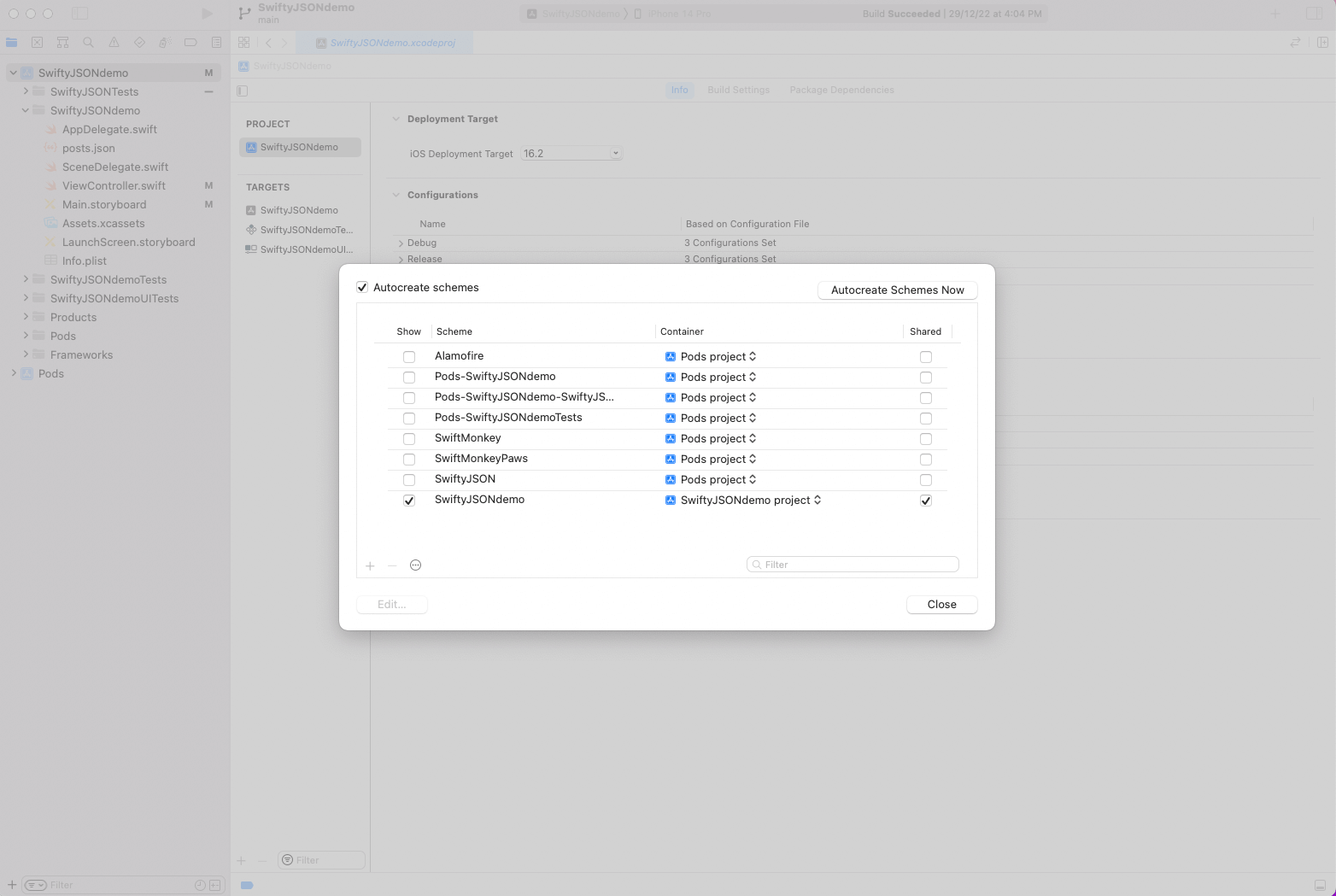Switch to the Build Settings tab
This screenshot has width=1336, height=896.
pos(738,90)
